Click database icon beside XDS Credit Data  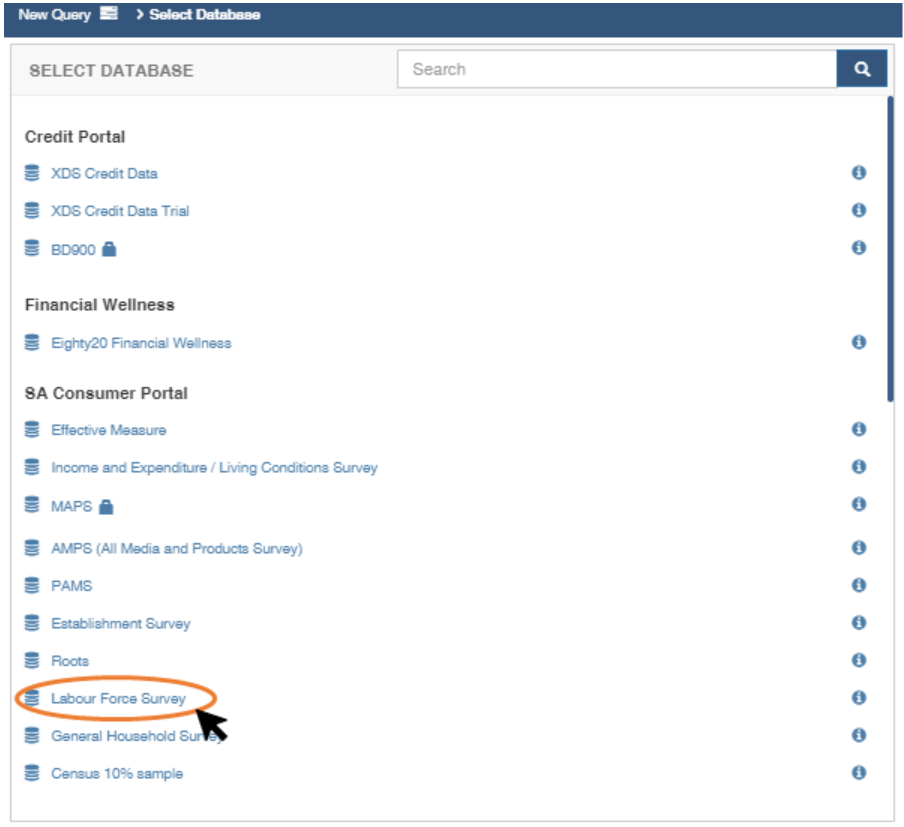pos(32,172)
